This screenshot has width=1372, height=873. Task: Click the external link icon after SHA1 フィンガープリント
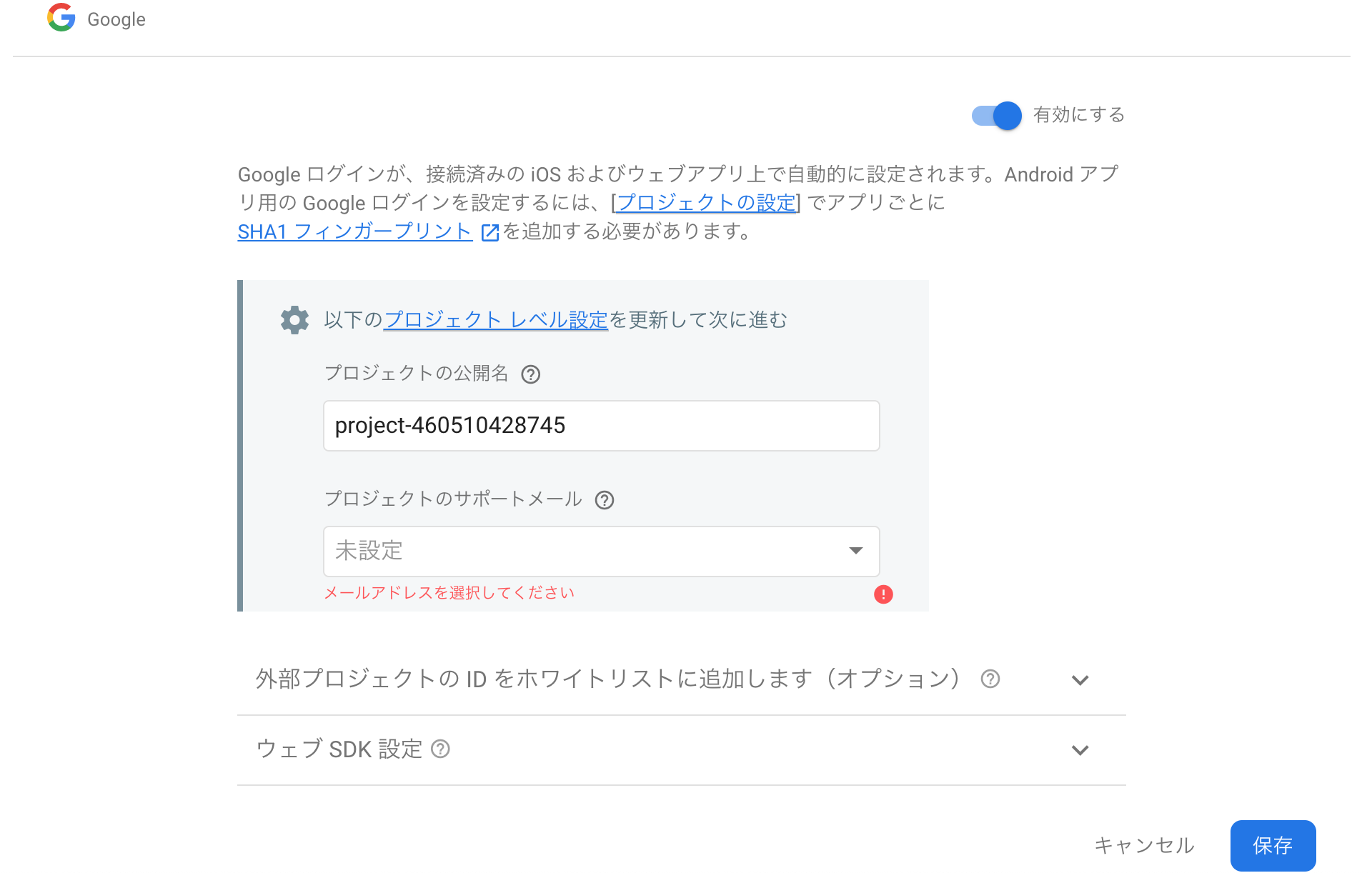pos(489,232)
